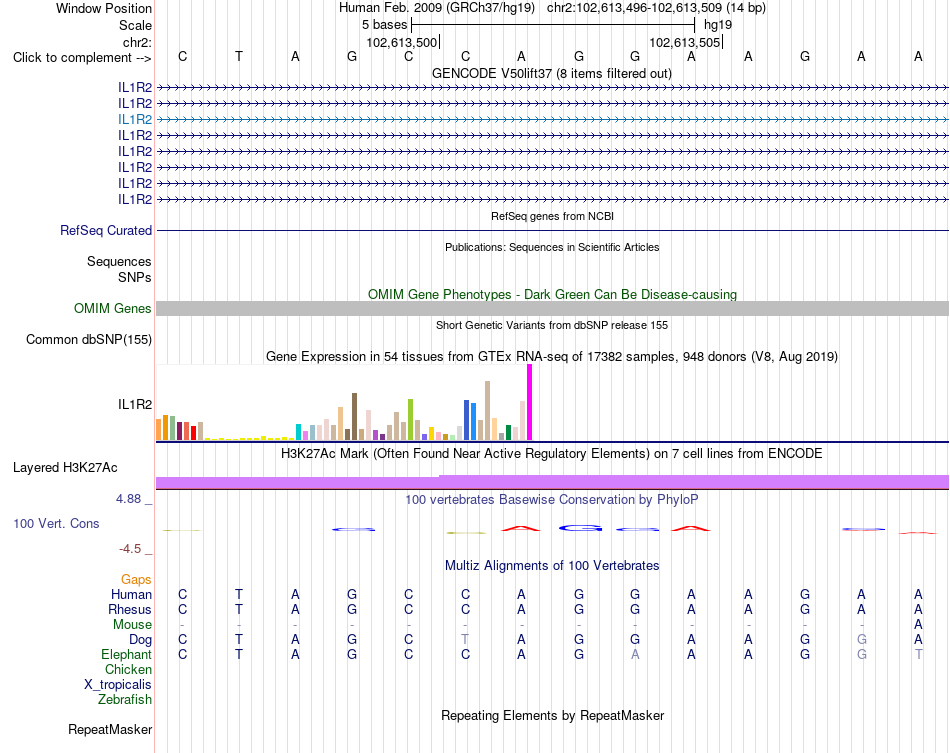
Task: Click the 'Human Feb. 2009 (GRCh37/hg19)' assembly text
Action: [x=437, y=8]
